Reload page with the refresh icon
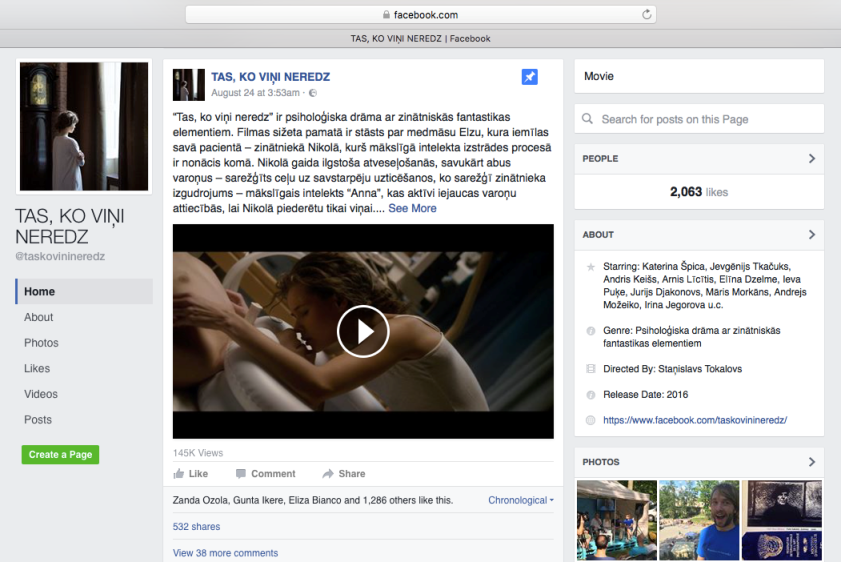Image resolution: width=841 pixels, height=562 pixels. [647, 14]
